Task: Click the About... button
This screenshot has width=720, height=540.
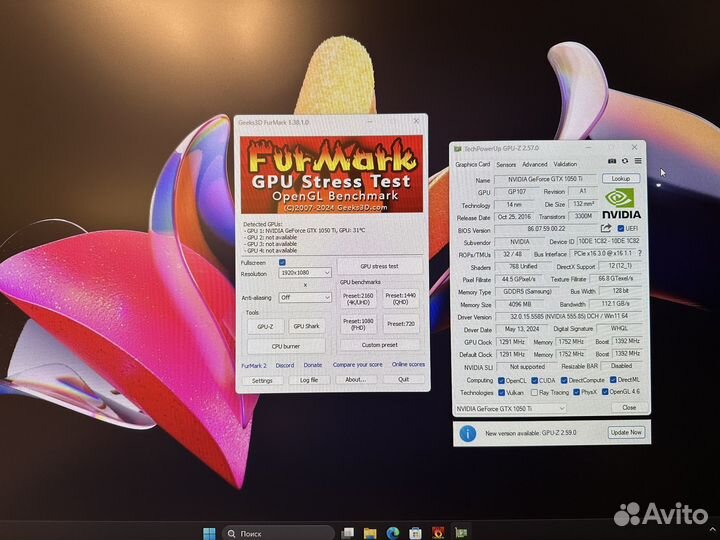Action: [x=355, y=380]
